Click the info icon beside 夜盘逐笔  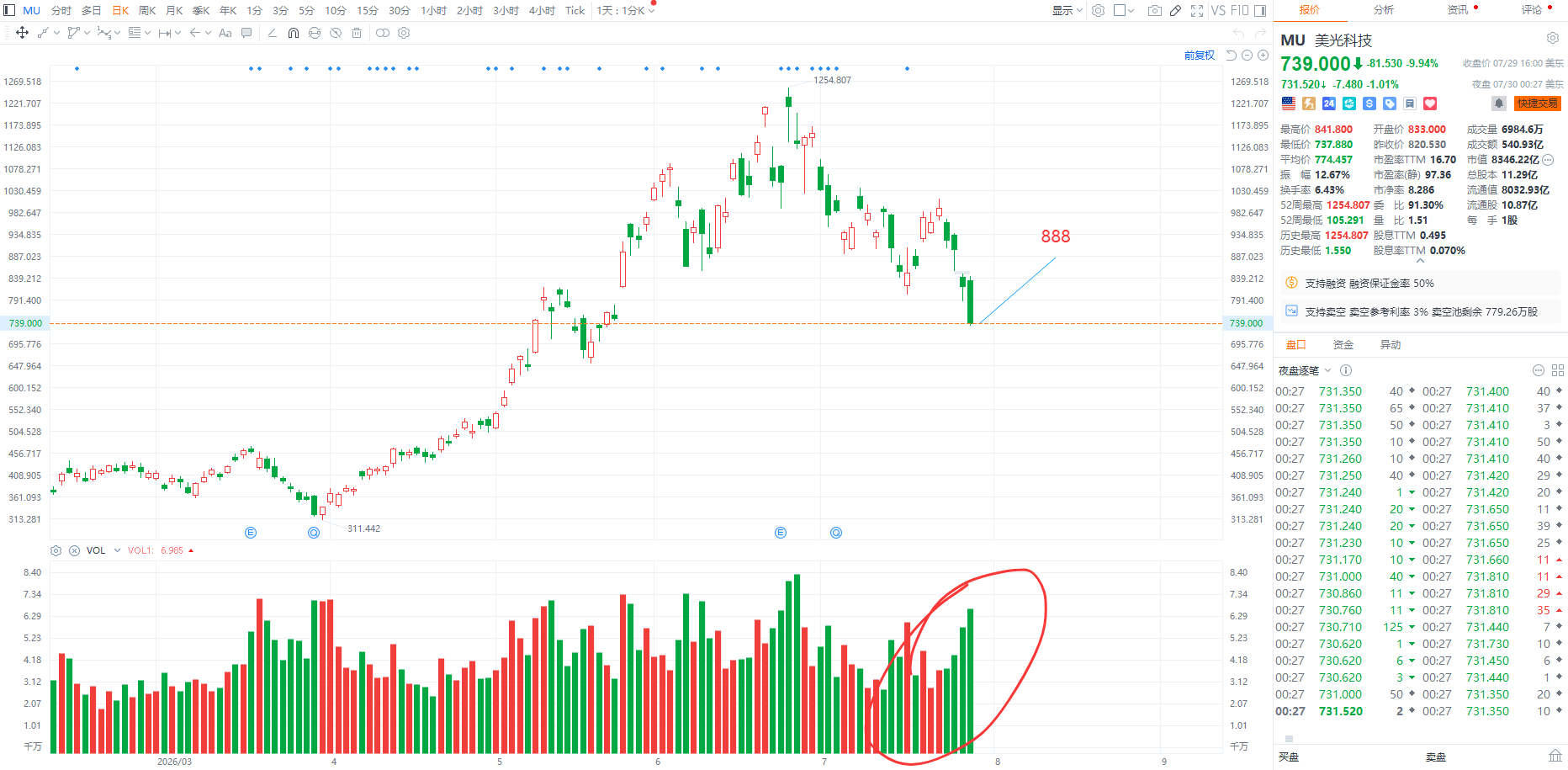point(1346,370)
